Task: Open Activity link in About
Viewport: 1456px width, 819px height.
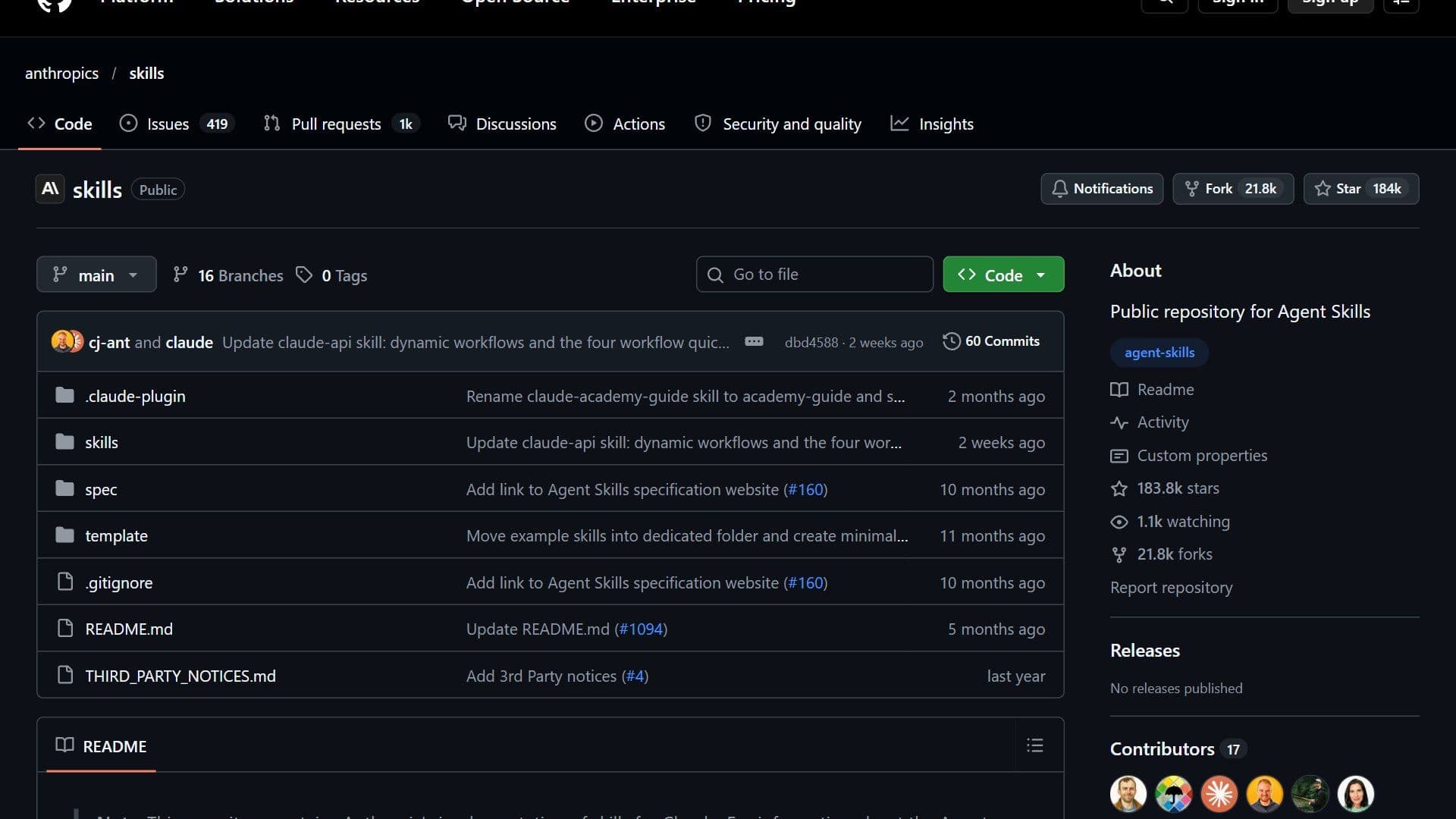Action: [1150, 422]
